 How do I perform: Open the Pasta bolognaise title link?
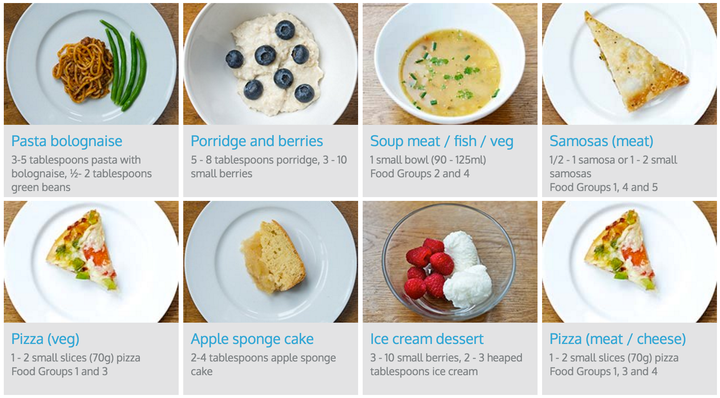67,141
